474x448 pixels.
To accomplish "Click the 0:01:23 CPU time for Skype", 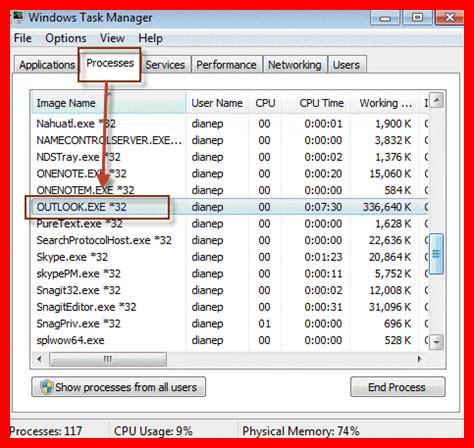I will coord(323,257).
